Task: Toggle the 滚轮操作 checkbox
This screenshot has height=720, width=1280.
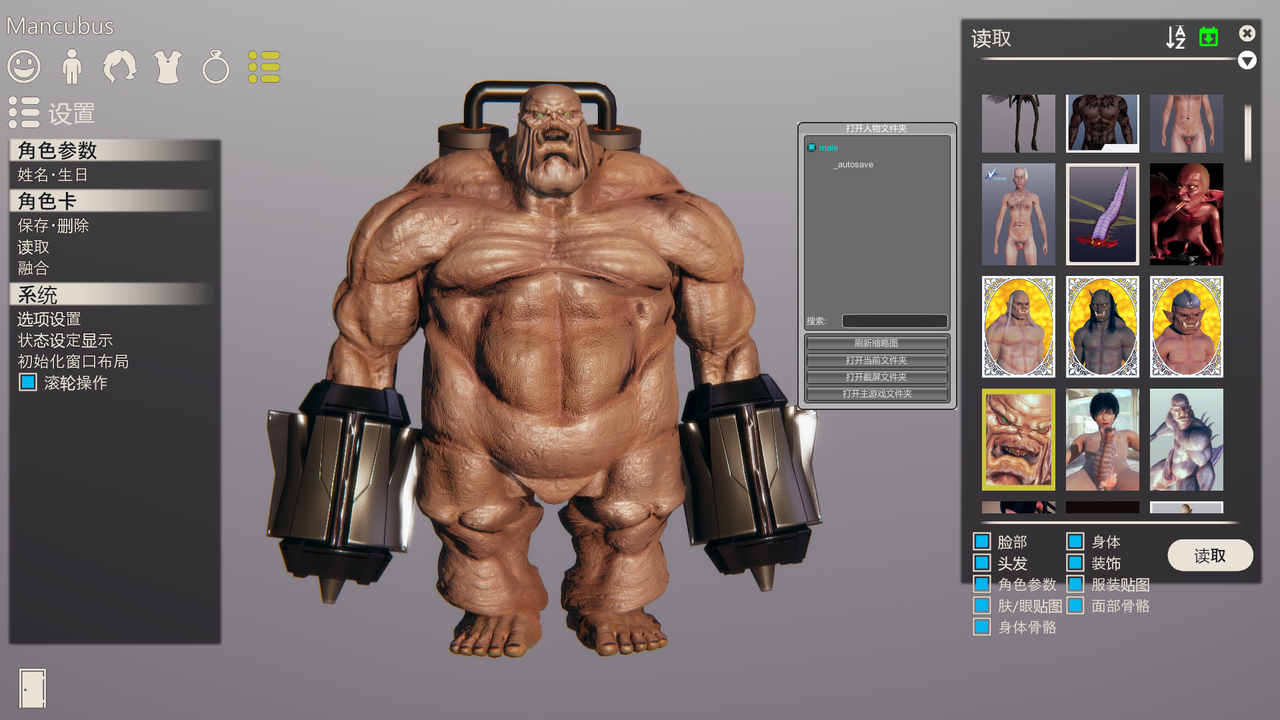Action: [28, 382]
